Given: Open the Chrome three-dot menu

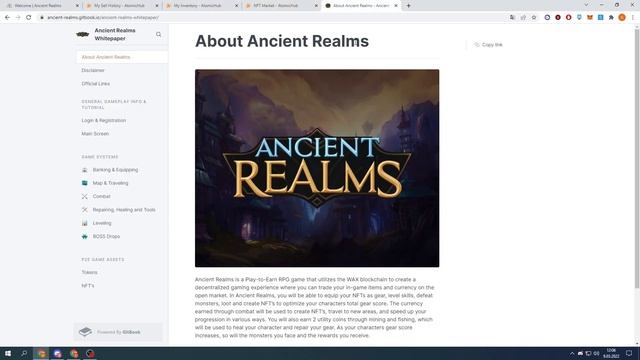Looking at the screenshot, I should click(633, 18).
